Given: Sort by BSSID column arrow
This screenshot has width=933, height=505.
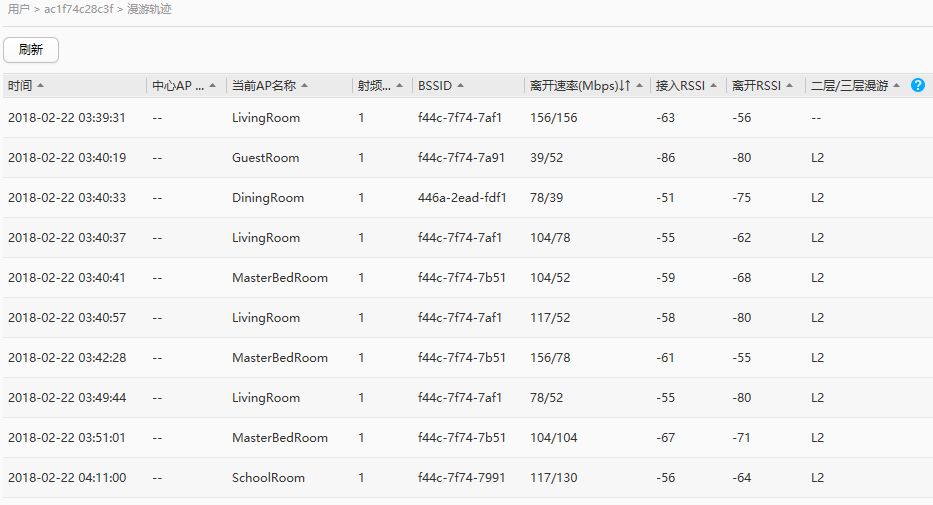Looking at the screenshot, I should point(460,86).
